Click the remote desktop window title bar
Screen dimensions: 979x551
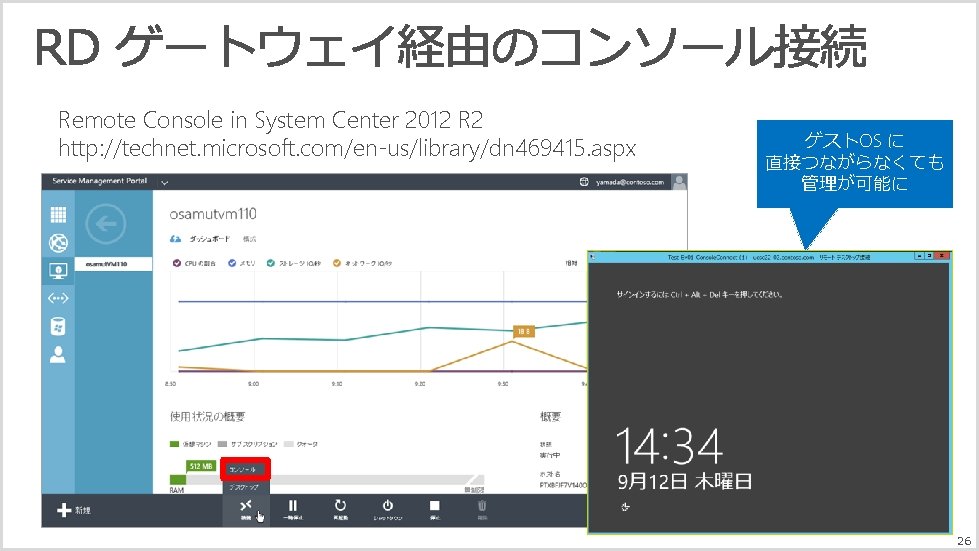(769, 256)
